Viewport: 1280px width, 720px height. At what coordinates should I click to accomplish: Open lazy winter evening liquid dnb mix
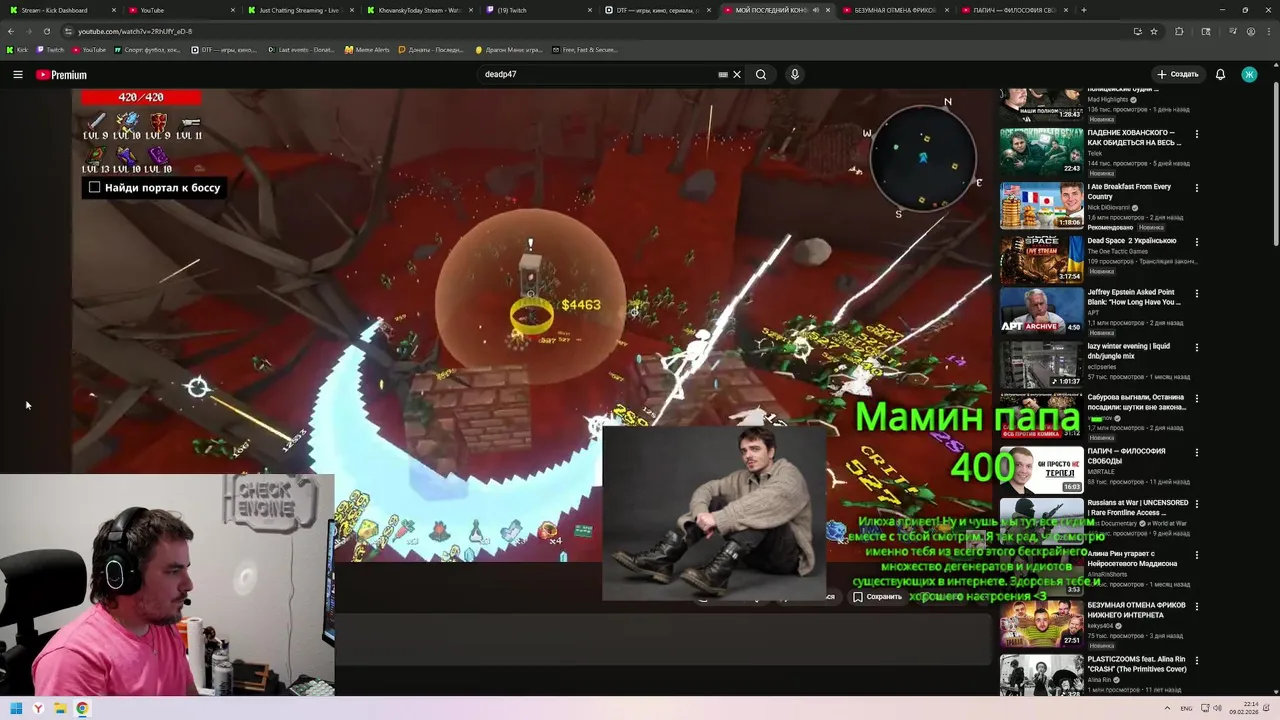coord(1041,365)
